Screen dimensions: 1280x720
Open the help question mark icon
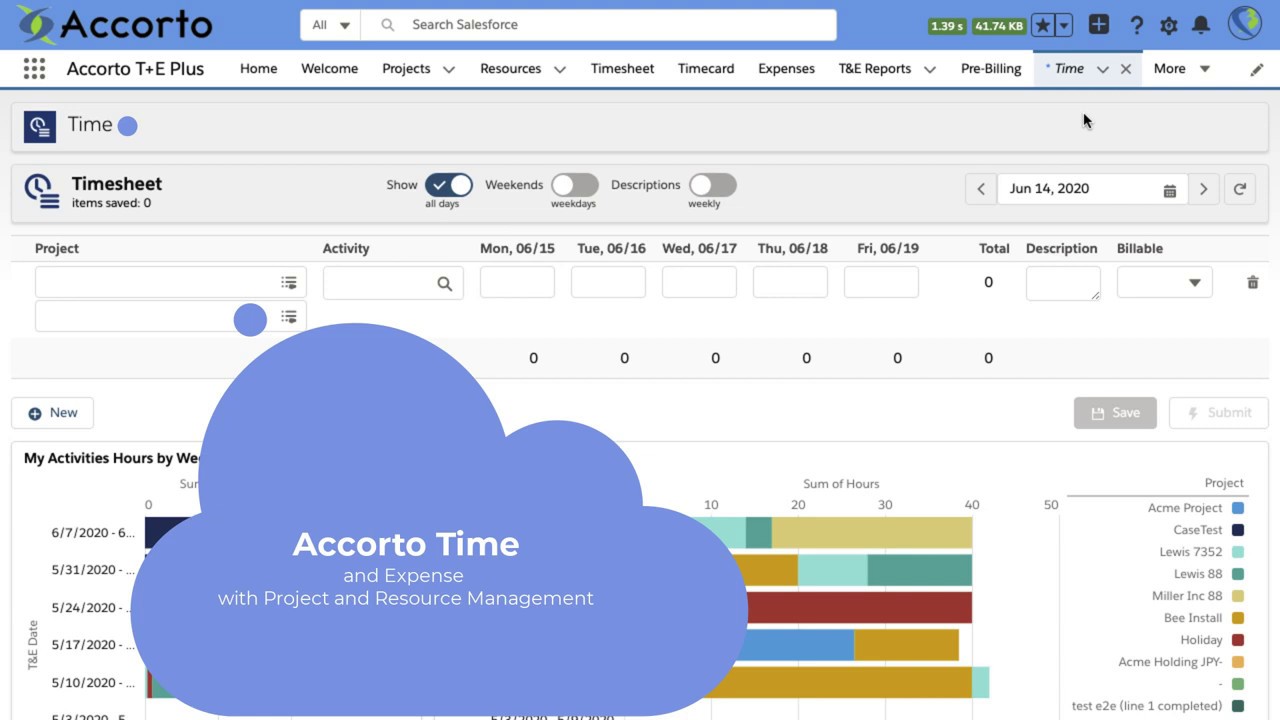click(x=1136, y=25)
